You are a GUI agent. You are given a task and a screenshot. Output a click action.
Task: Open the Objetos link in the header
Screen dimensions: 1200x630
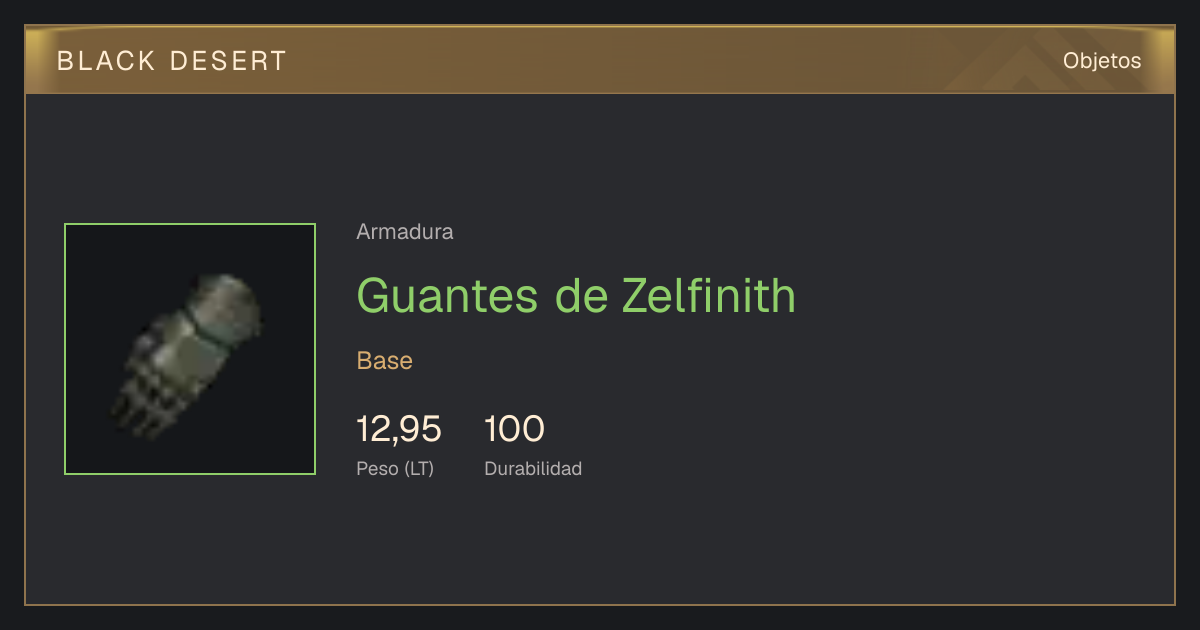pos(1102,60)
